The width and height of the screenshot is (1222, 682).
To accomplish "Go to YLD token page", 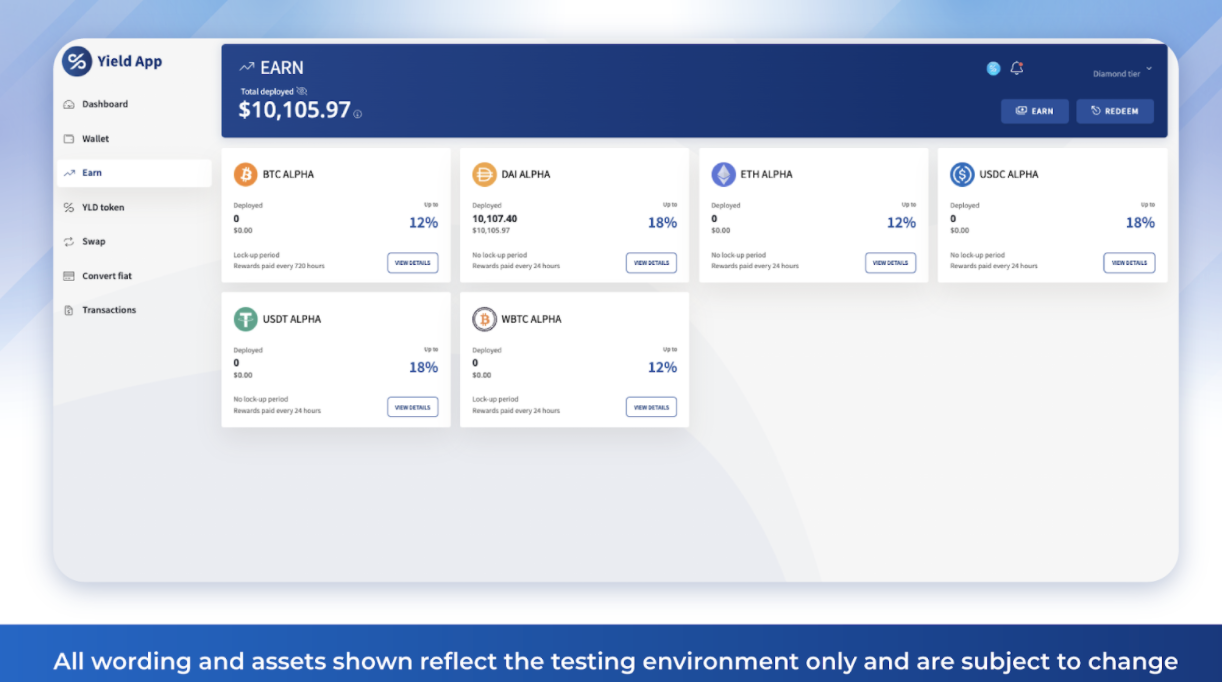I will (94, 207).
